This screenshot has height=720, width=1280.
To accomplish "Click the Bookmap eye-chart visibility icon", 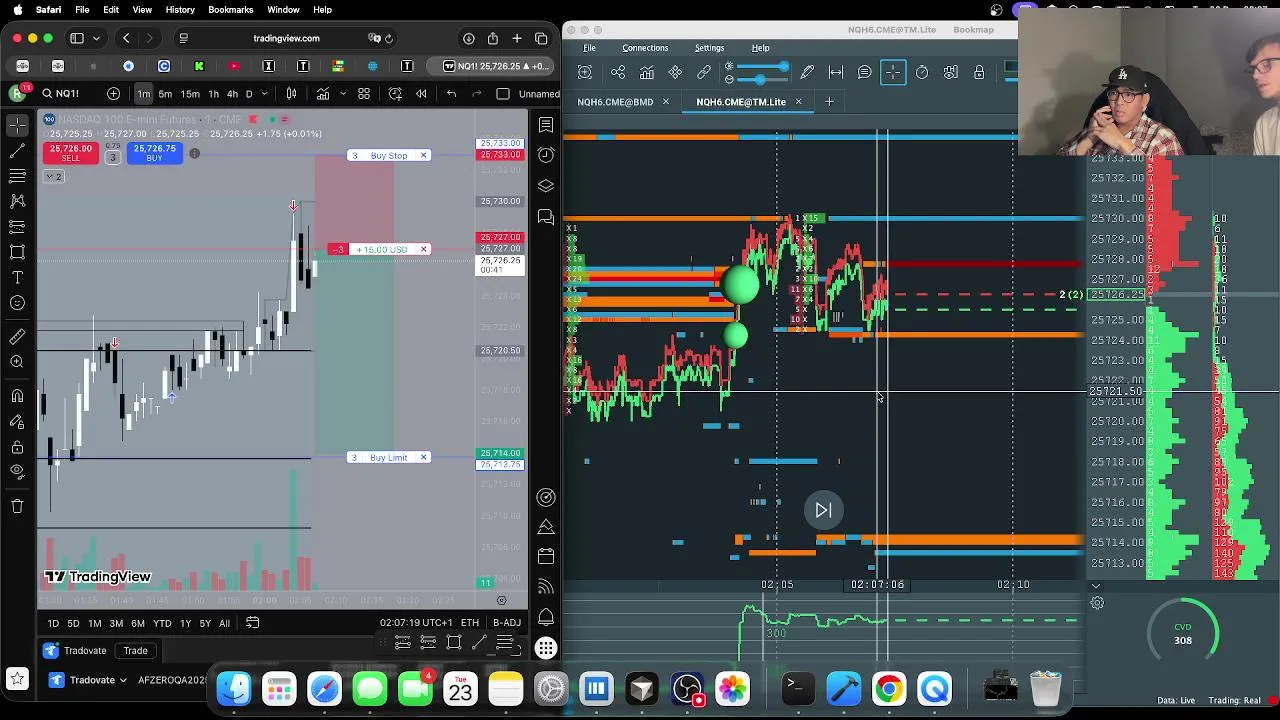I will pyautogui.click(x=951, y=72).
